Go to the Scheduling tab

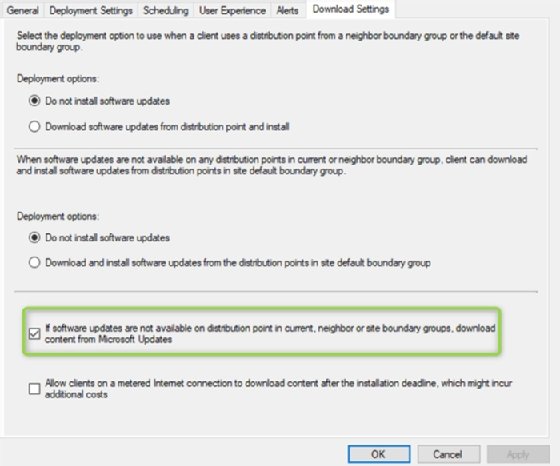pos(166,10)
